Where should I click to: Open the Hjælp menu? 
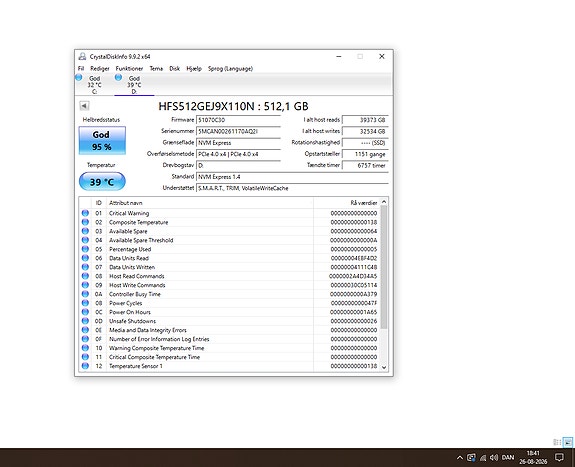(194, 69)
